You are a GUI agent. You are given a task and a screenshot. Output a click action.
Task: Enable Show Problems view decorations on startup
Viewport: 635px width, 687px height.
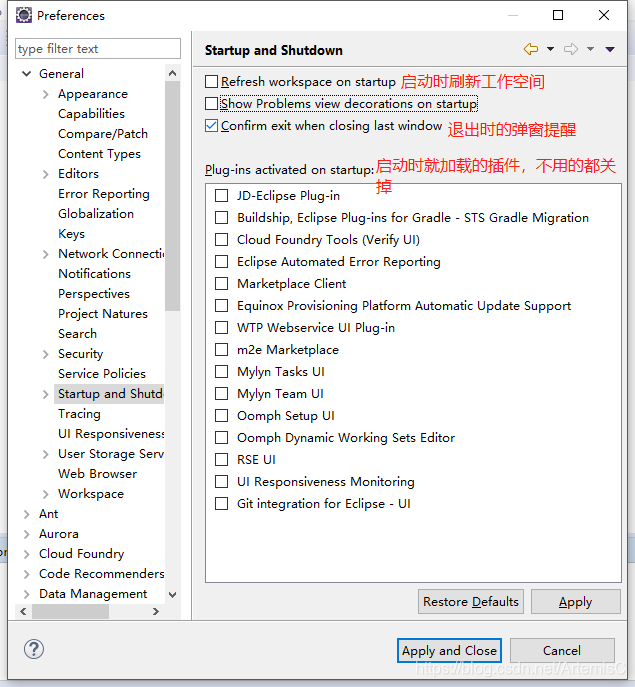pos(211,104)
